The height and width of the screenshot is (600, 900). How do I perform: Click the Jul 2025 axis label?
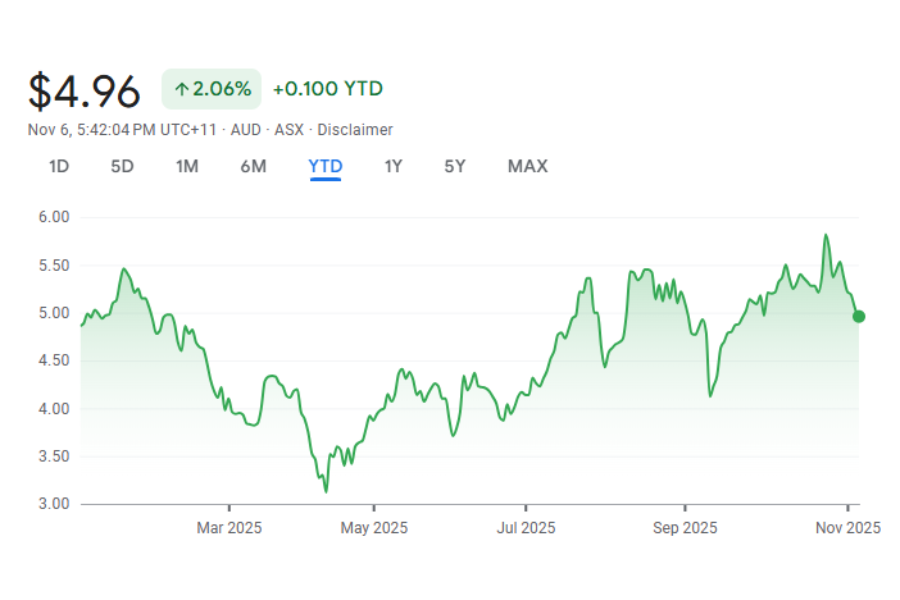[x=525, y=527]
